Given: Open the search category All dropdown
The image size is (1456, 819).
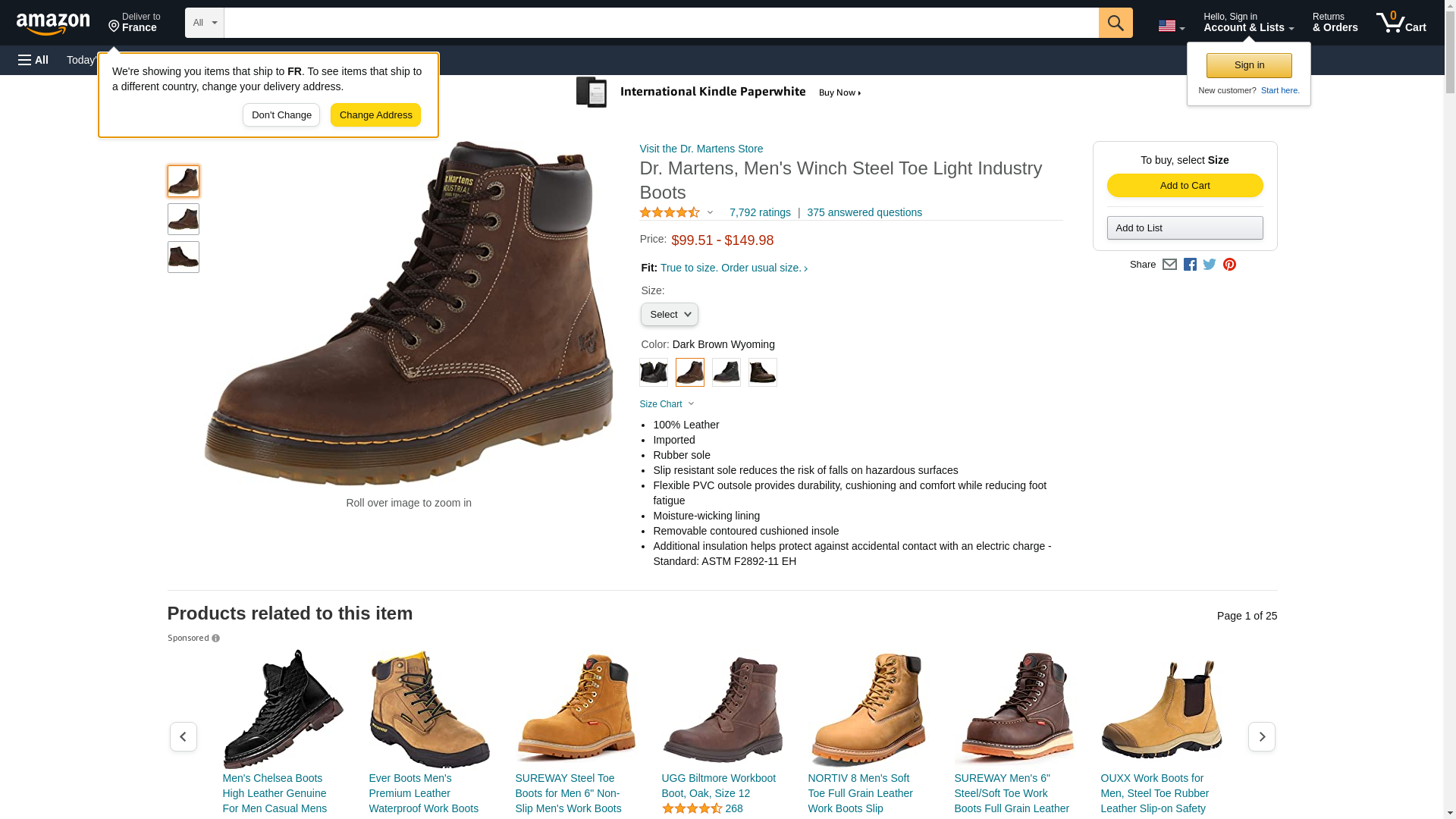Looking at the screenshot, I should click(204, 23).
